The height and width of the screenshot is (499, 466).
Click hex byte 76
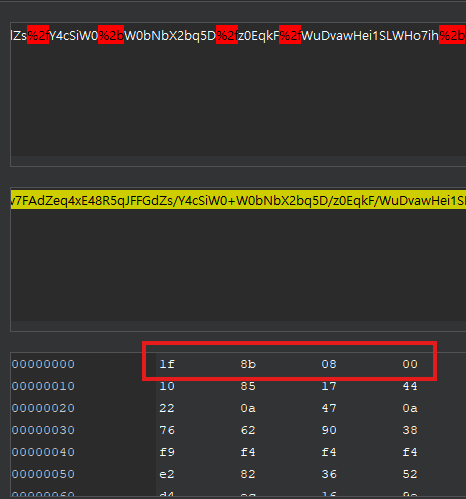(167, 430)
